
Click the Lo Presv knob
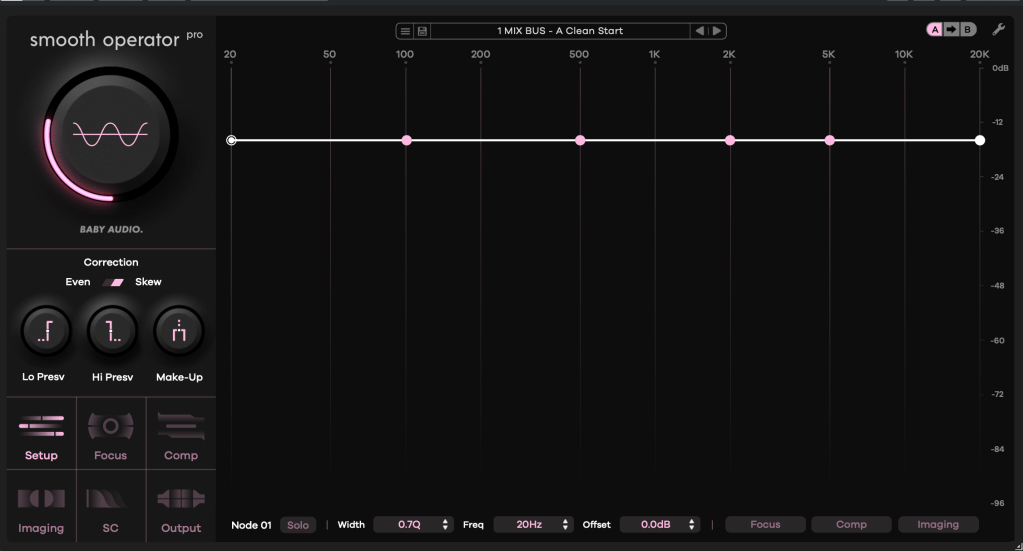[46, 331]
